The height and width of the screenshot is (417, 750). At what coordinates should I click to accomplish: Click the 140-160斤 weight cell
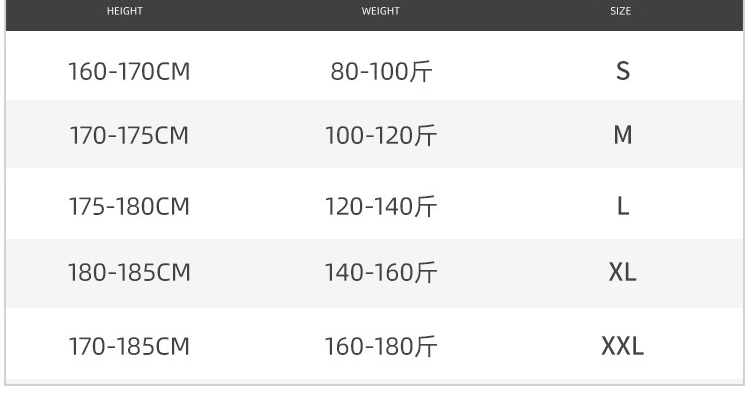point(381,272)
